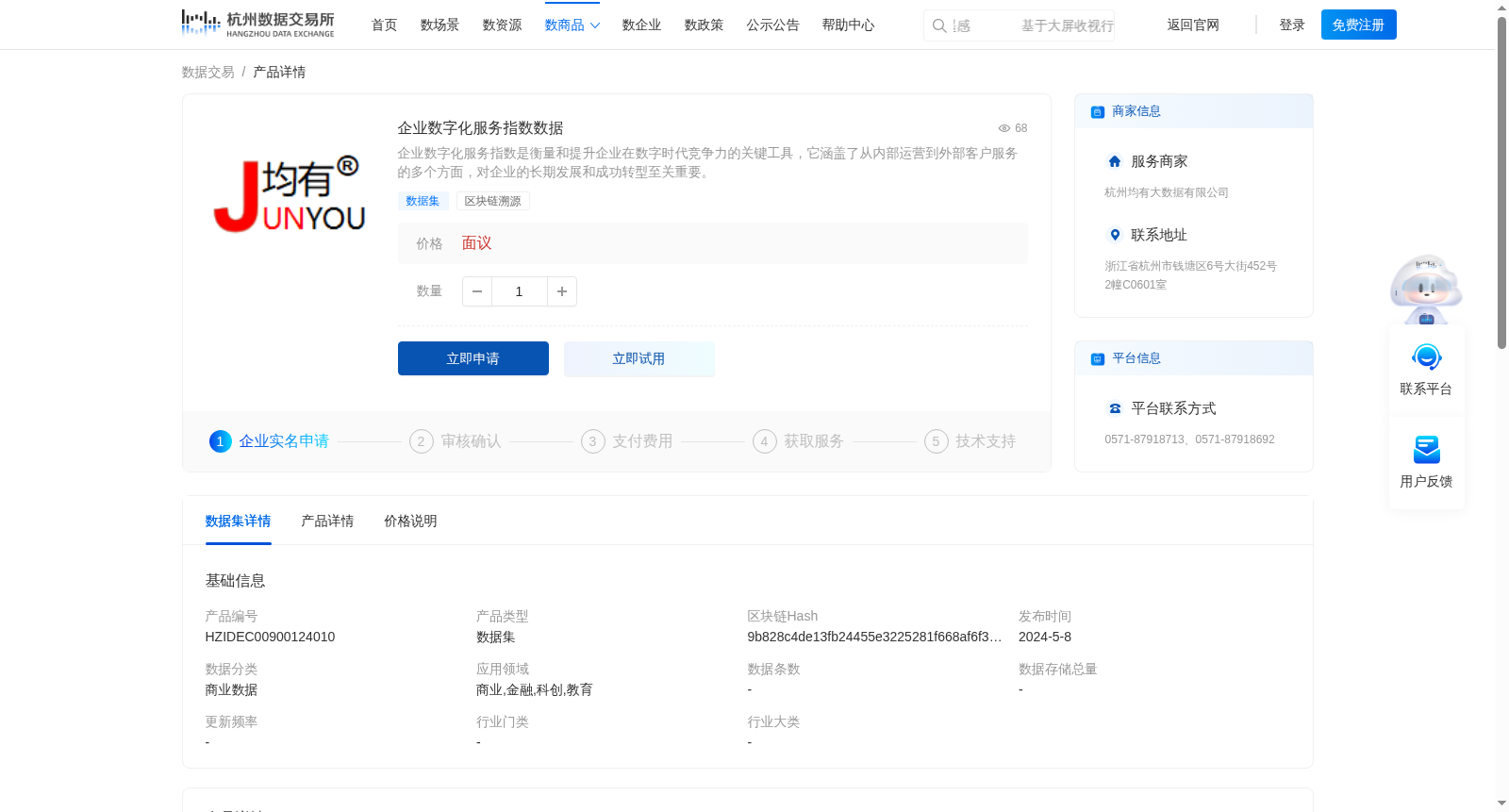Viewport: 1509px width, 812px height.
Task: Click the page vertical scrollbar
Action: coord(1501,184)
